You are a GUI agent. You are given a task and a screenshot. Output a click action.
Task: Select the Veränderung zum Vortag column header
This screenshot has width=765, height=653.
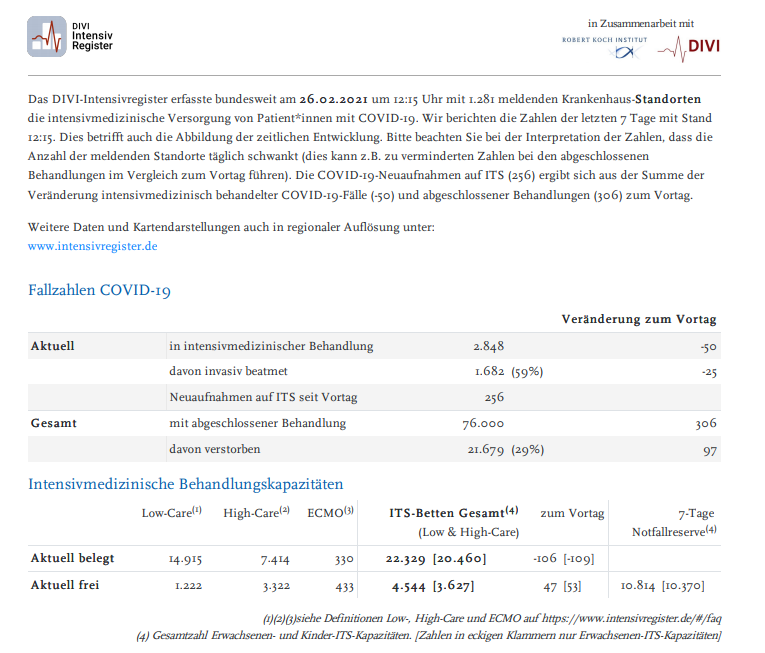click(x=639, y=320)
